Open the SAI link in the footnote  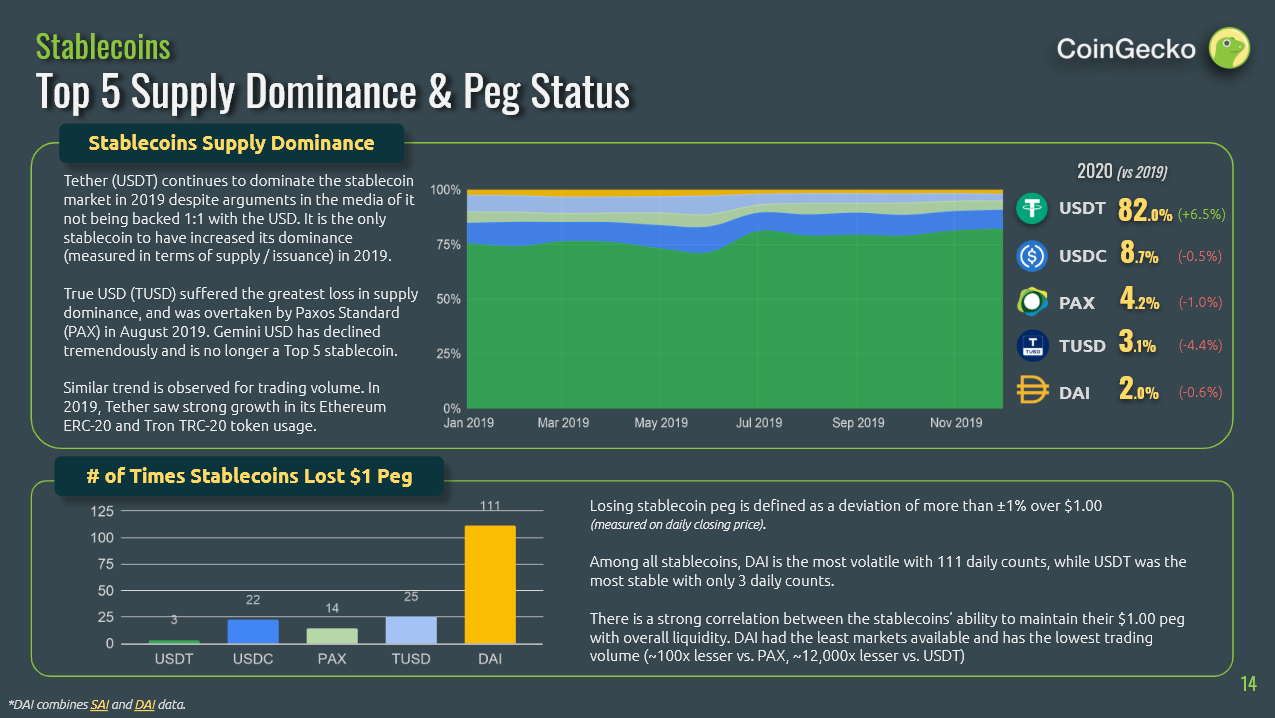[x=99, y=705]
